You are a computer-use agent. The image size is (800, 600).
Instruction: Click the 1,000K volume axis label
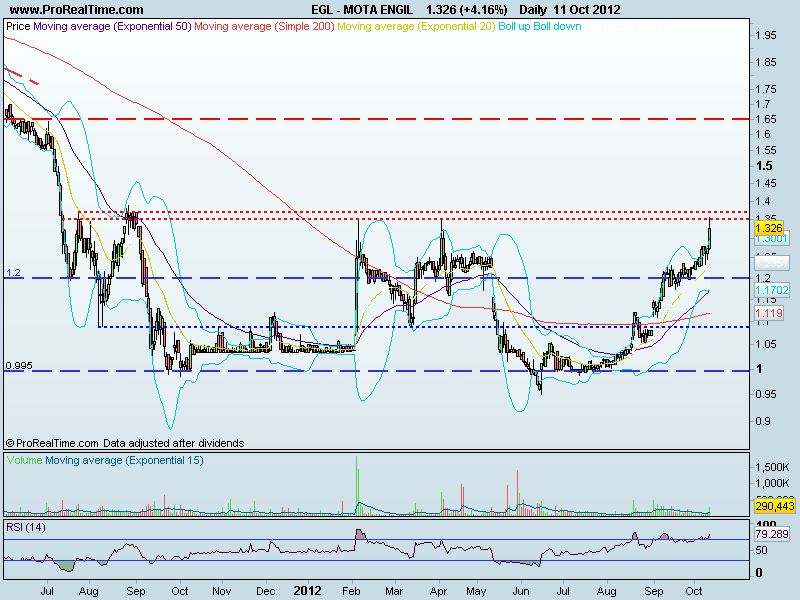[x=772, y=483]
